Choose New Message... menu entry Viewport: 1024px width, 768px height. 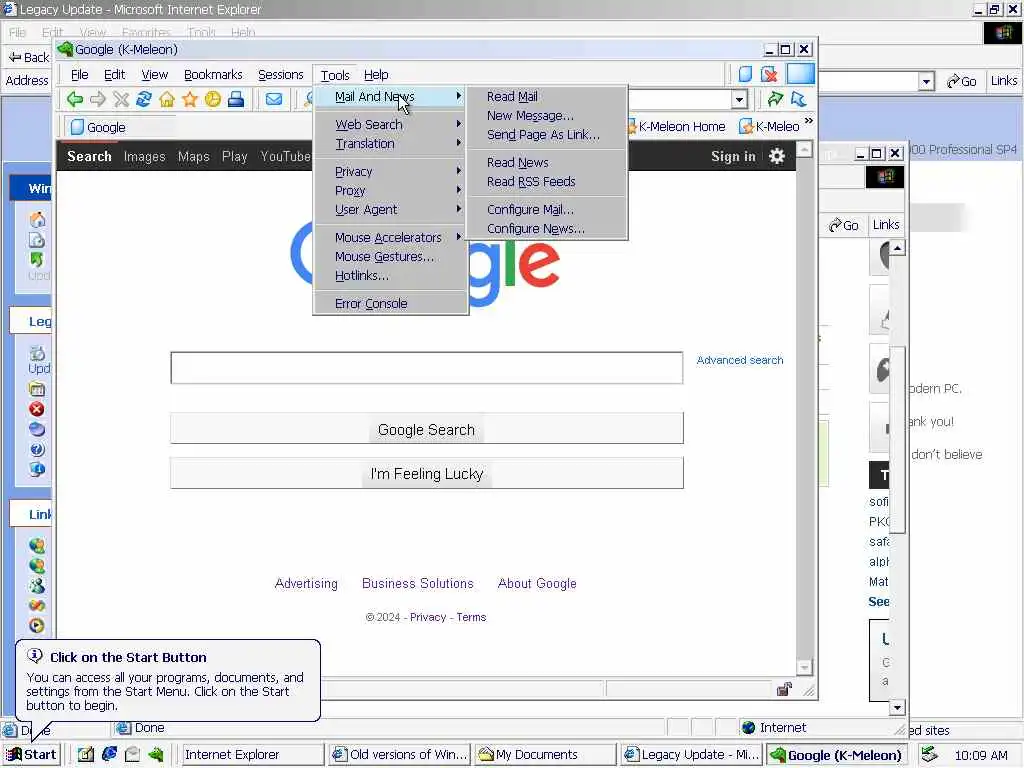pos(547,115)
